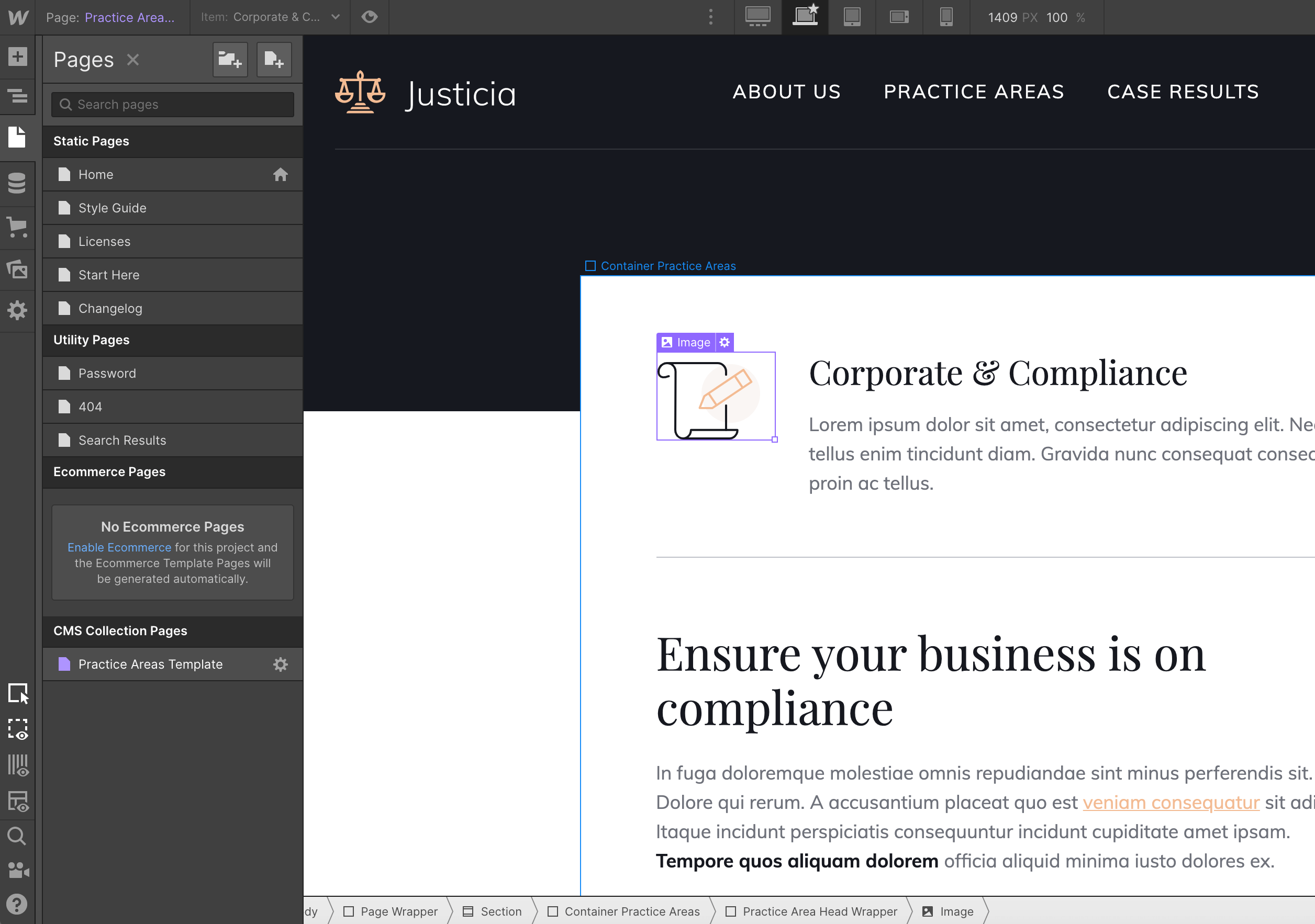Open the Image element settings gear
Screen dimensions: 1315x924
(725, 342)
